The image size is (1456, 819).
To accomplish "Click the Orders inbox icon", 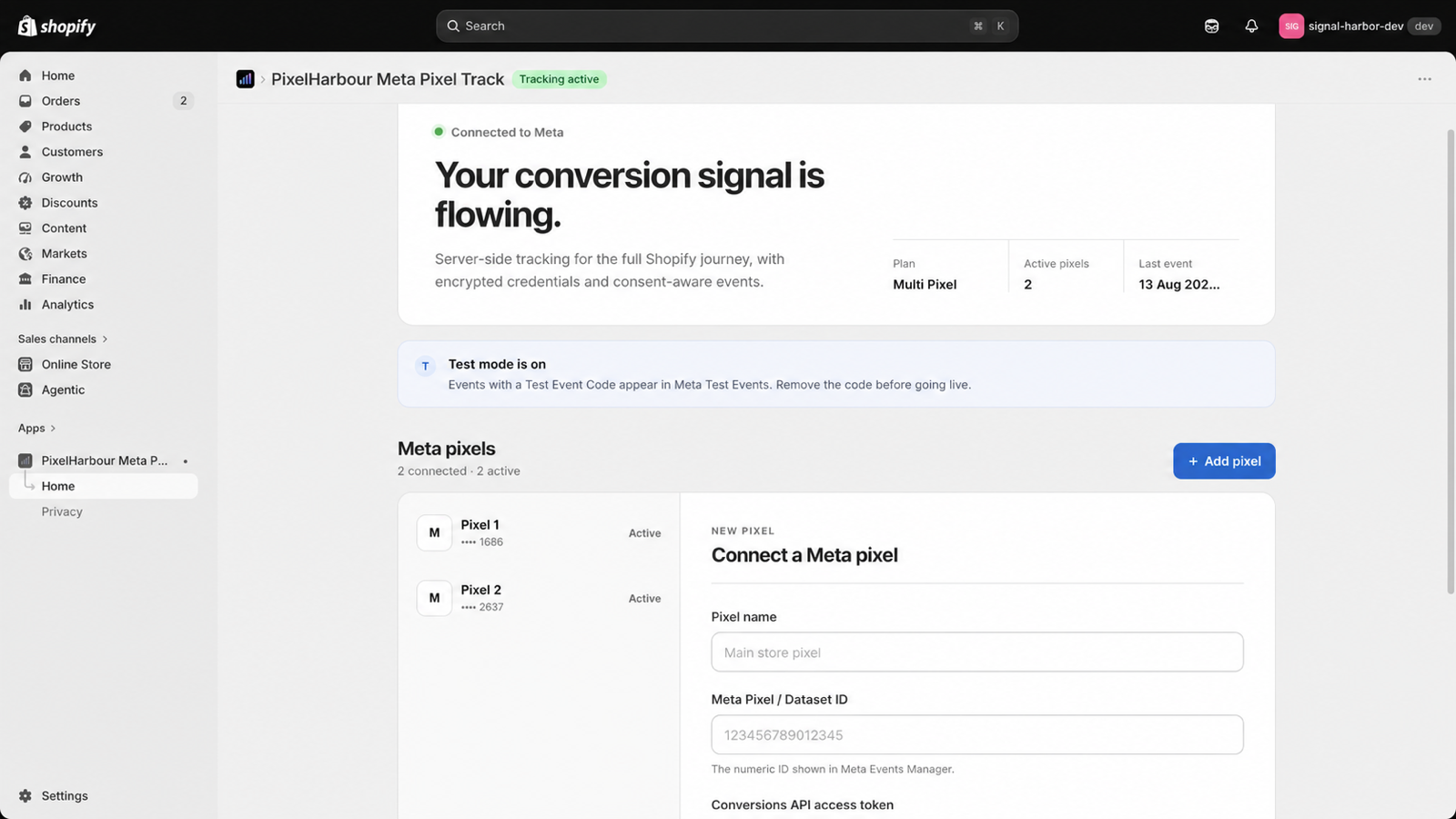I will click(x=25, y=101).
